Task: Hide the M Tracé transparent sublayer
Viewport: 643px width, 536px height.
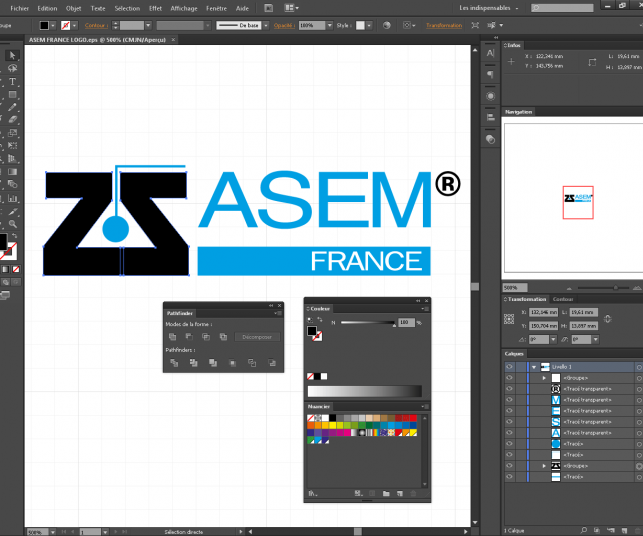Action: pyautogui.click(x=509, y=400)
